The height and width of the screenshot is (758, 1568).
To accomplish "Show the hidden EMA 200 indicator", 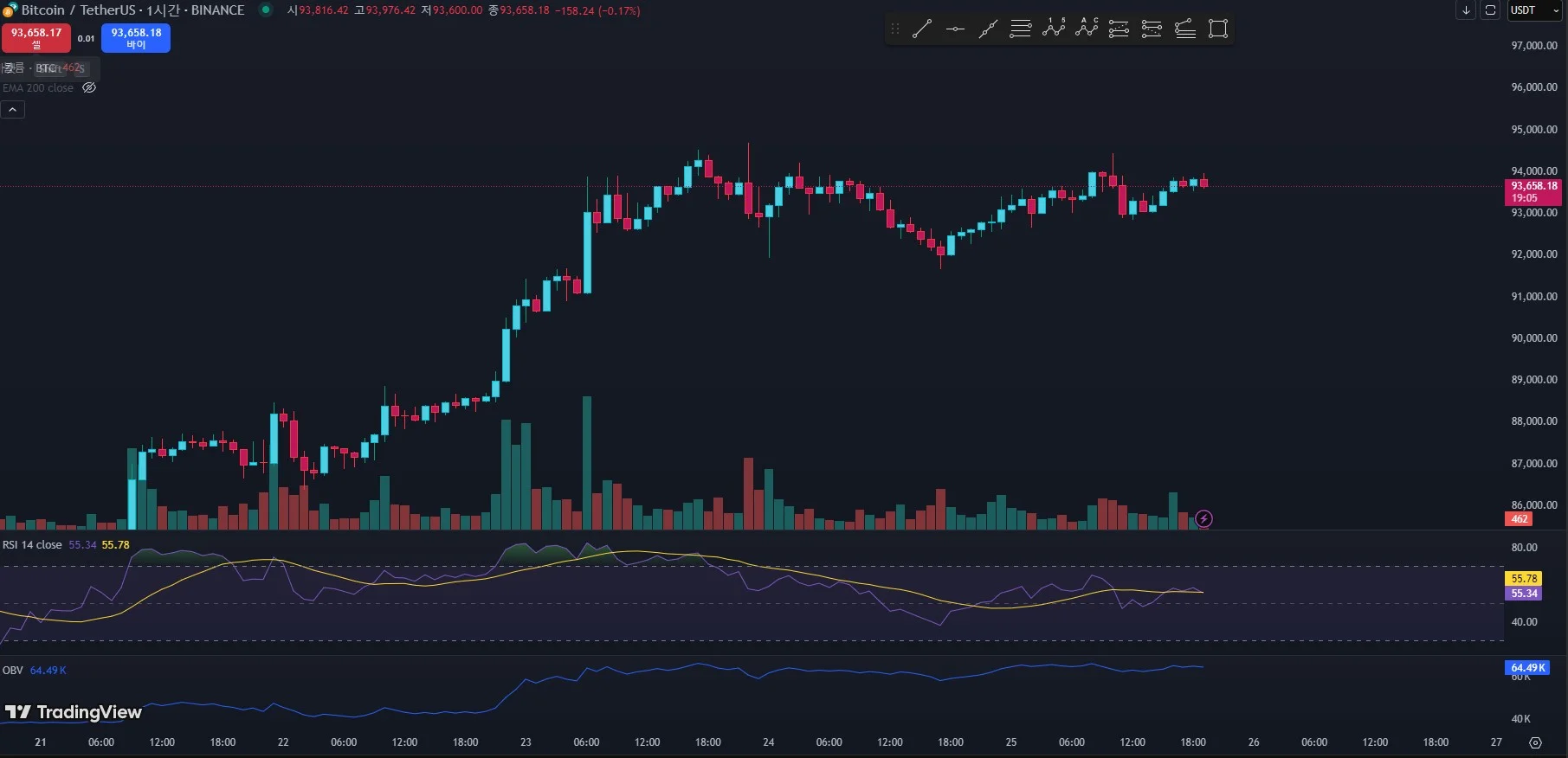I will click(x=89, y=87).
